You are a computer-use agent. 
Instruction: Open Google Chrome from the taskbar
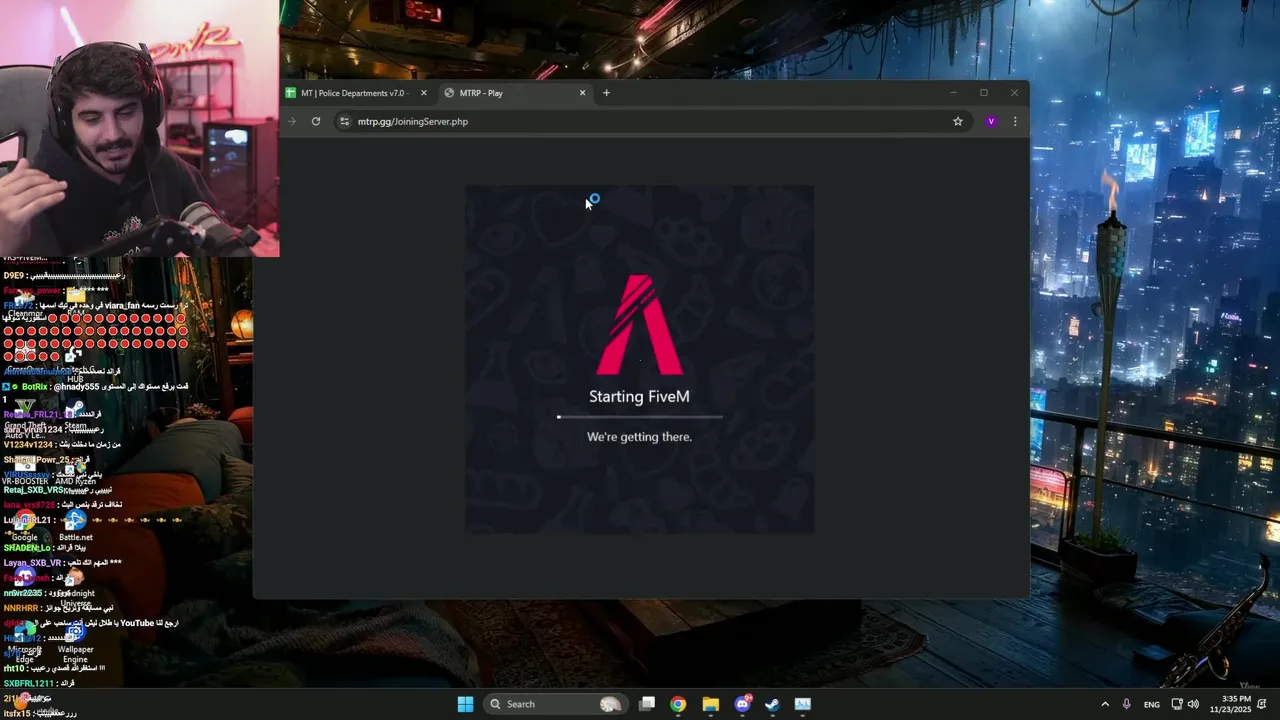point(678,704)
